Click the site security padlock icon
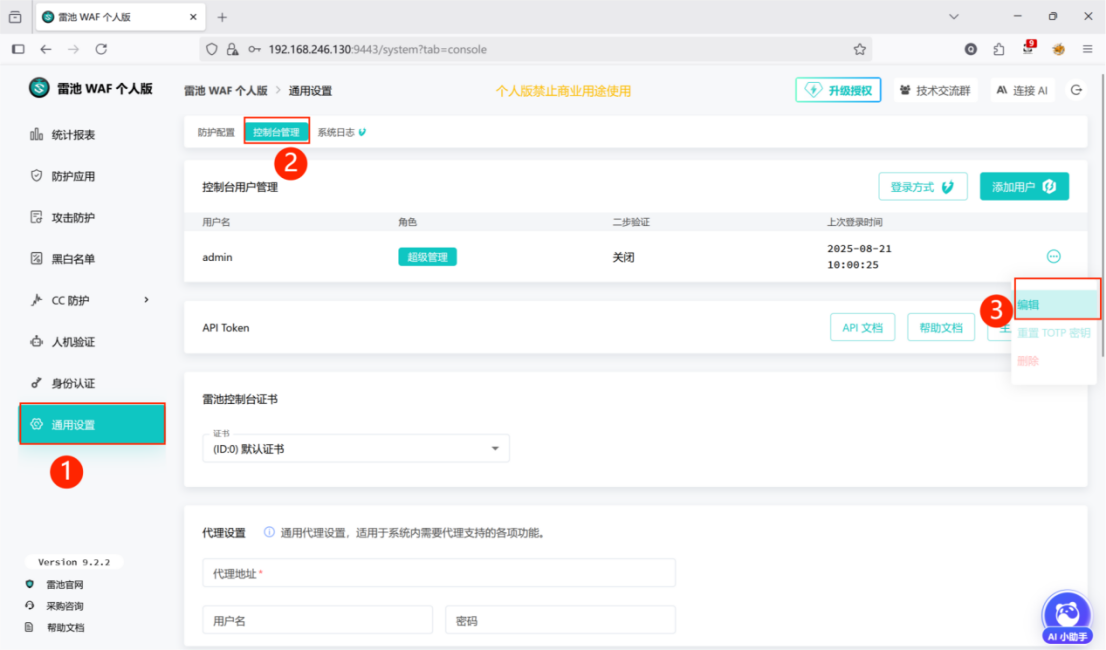 coord(232,49)
